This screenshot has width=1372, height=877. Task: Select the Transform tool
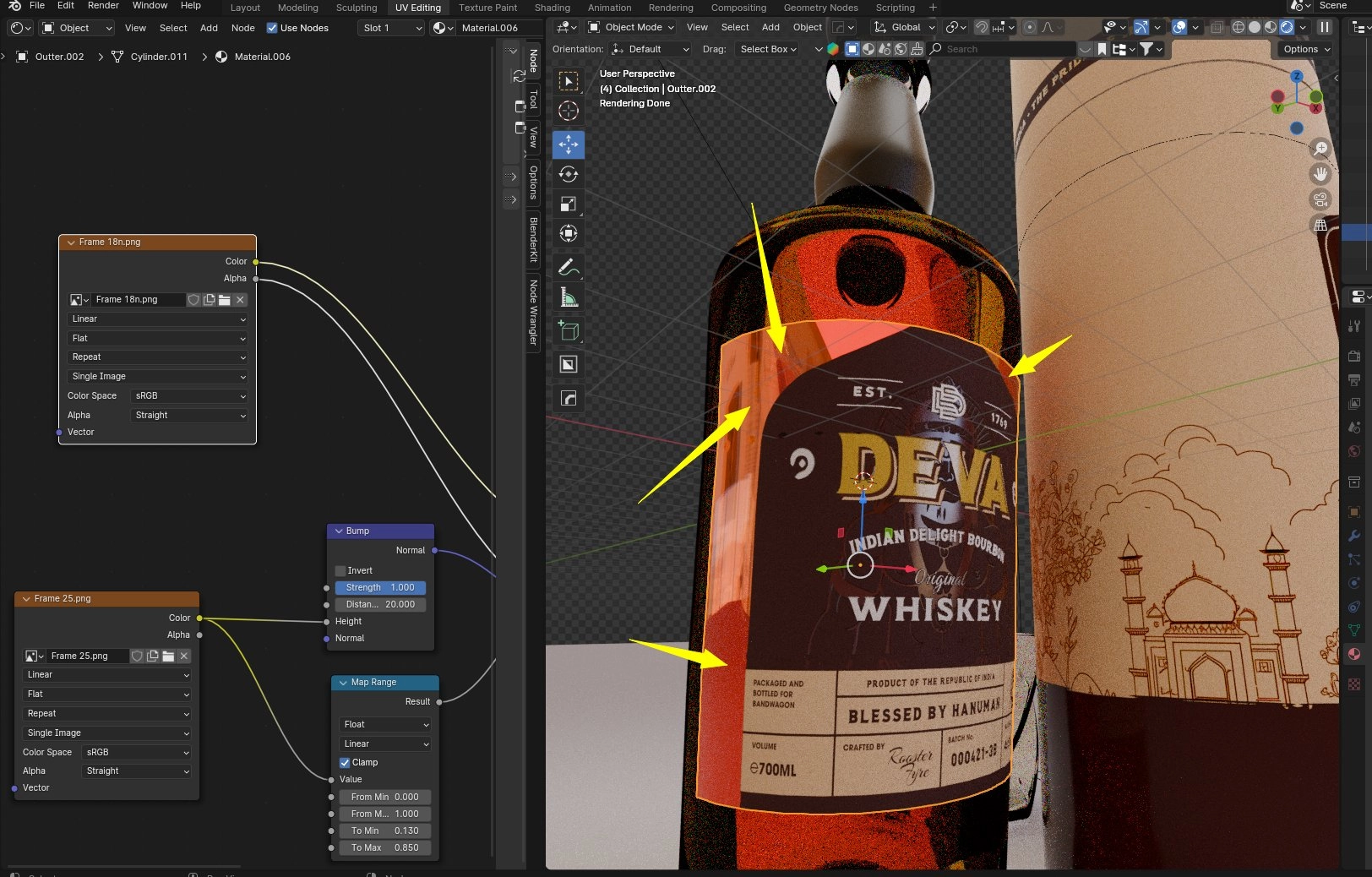point(569,233)
